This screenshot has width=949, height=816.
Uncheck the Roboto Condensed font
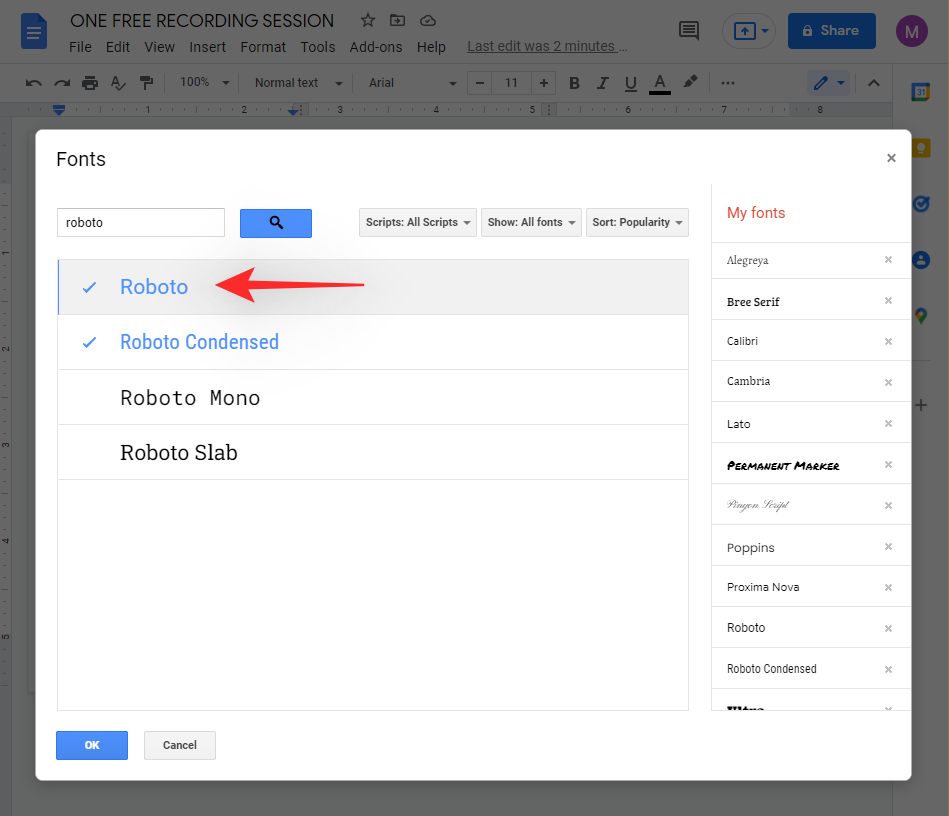coord(199,342)
